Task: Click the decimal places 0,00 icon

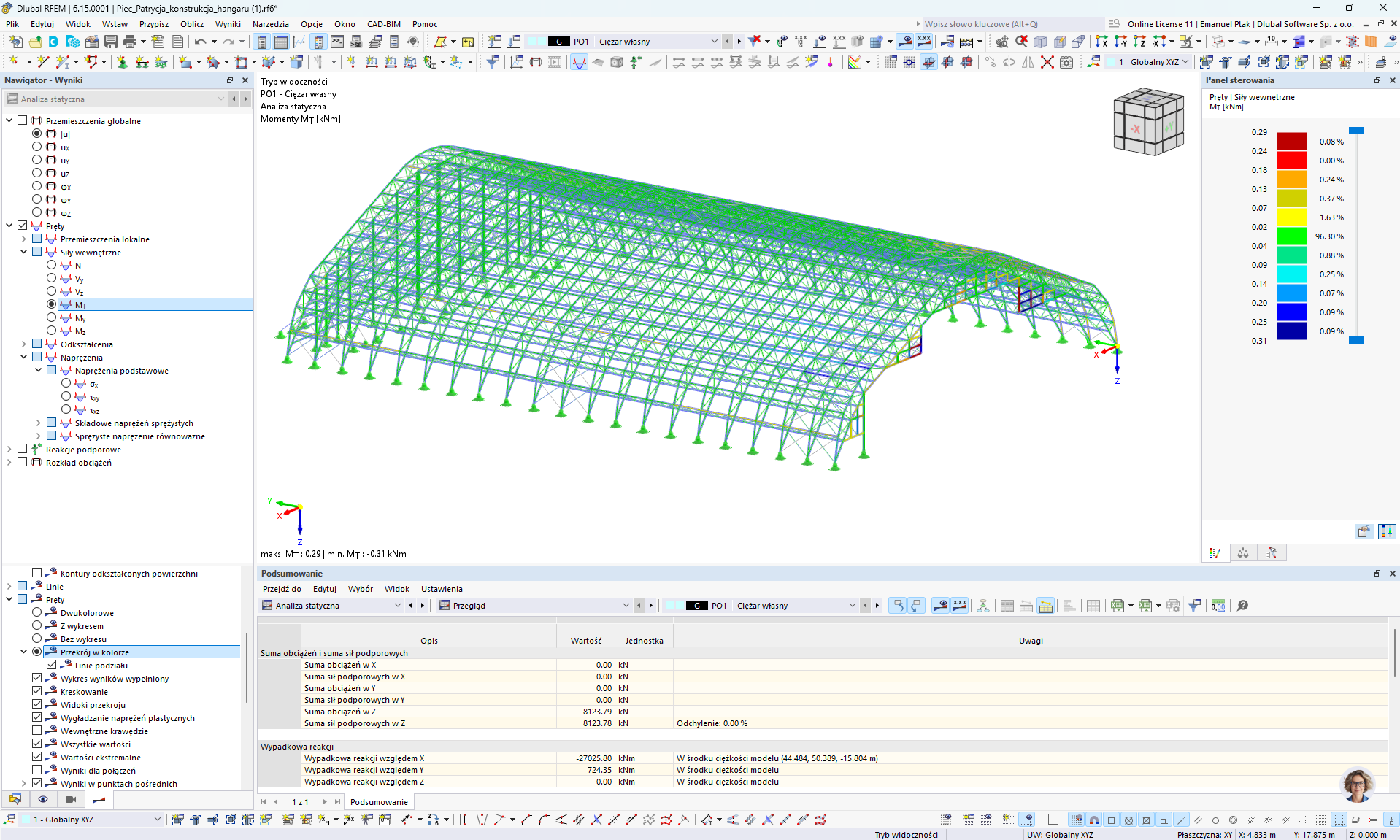Action: tap(1218, 606)
